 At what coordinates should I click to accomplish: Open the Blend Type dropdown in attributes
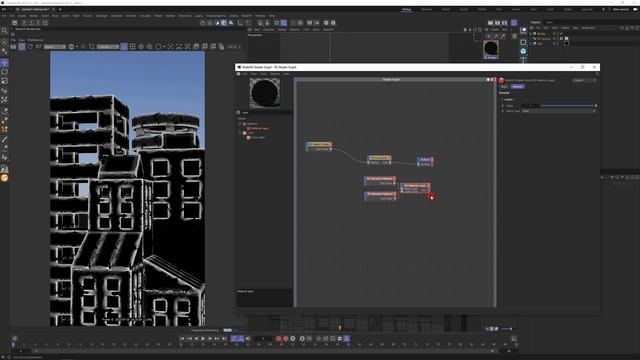point(559,111)
